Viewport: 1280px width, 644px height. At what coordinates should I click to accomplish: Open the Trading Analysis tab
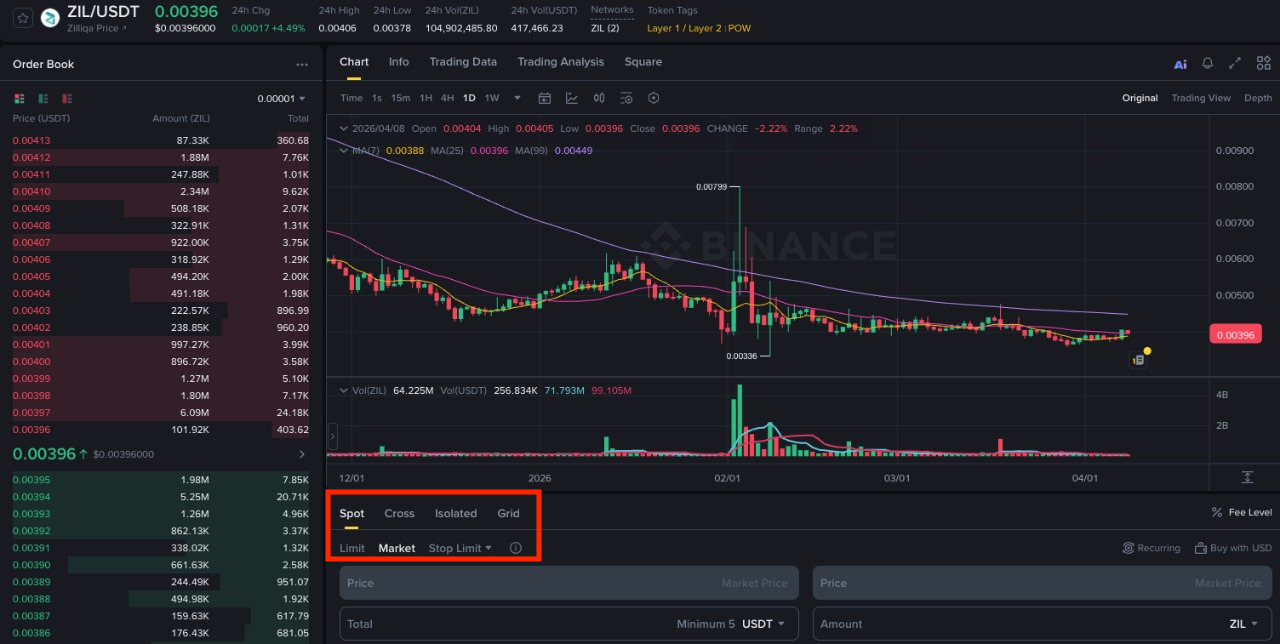coord(561,62)
